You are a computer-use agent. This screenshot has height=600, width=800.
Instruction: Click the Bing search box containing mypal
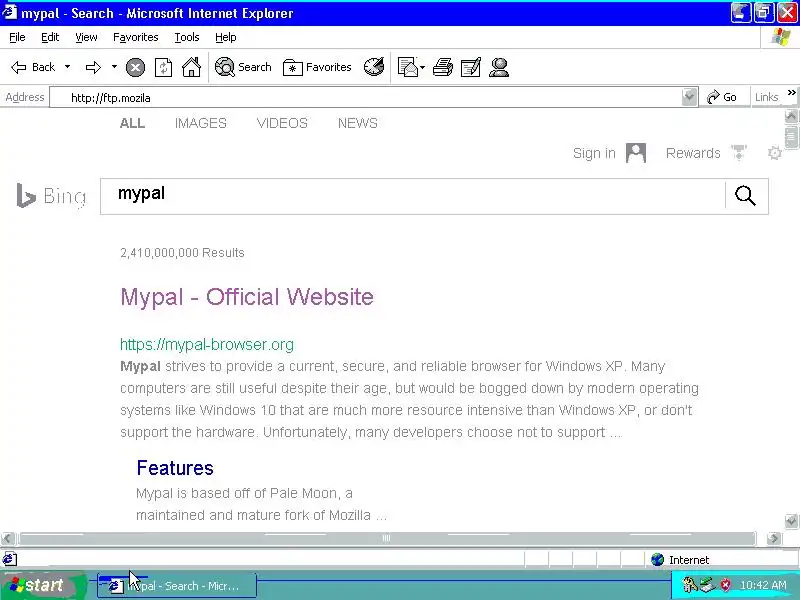(413, 196)
